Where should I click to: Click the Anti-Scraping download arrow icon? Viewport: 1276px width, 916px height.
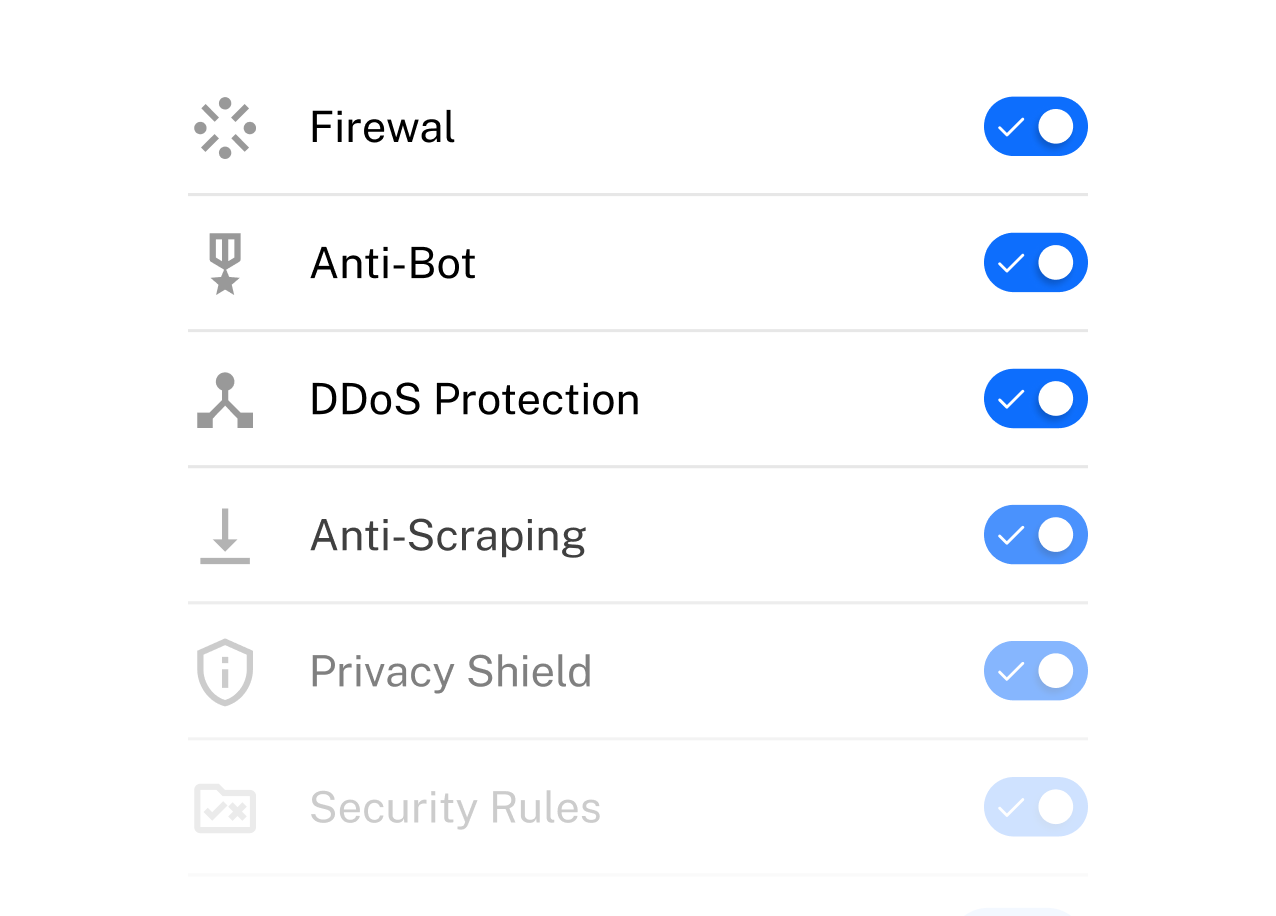pyautogui.click(x=225, y=536)
